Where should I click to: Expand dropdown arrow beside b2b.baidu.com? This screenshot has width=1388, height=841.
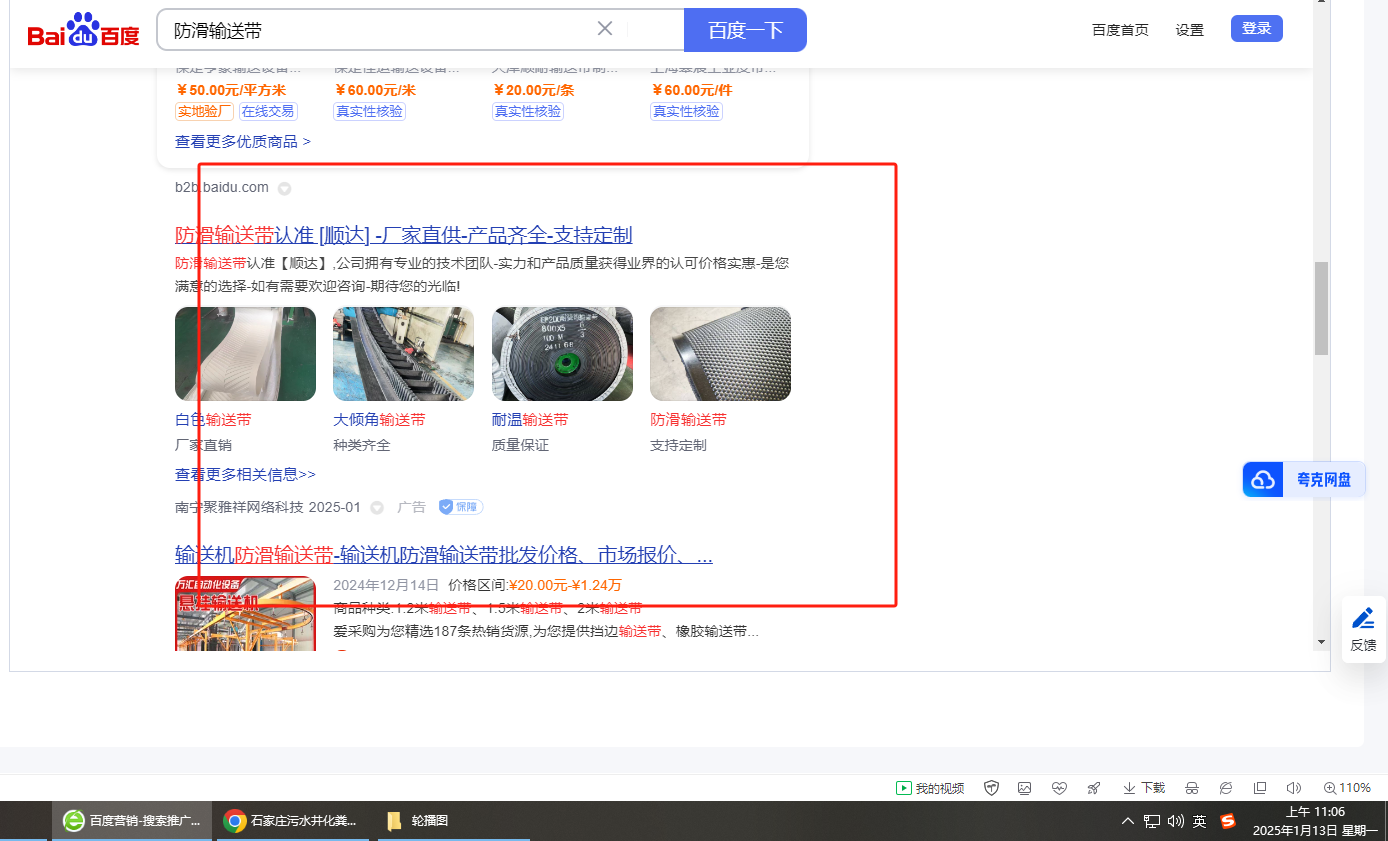click(284, 188)
